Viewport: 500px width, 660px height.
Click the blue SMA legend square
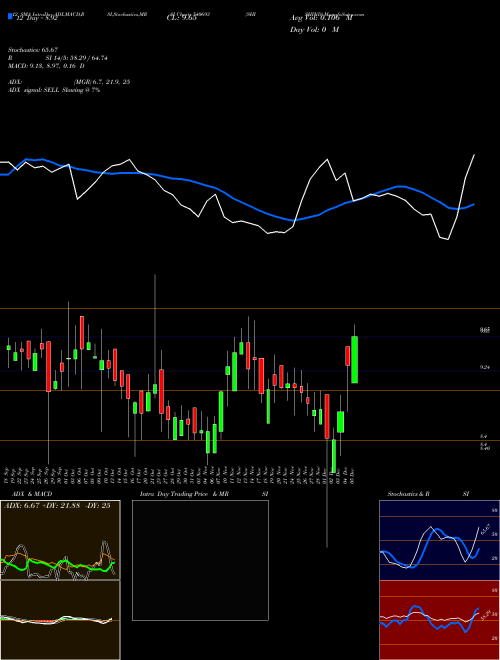point(10,16)
